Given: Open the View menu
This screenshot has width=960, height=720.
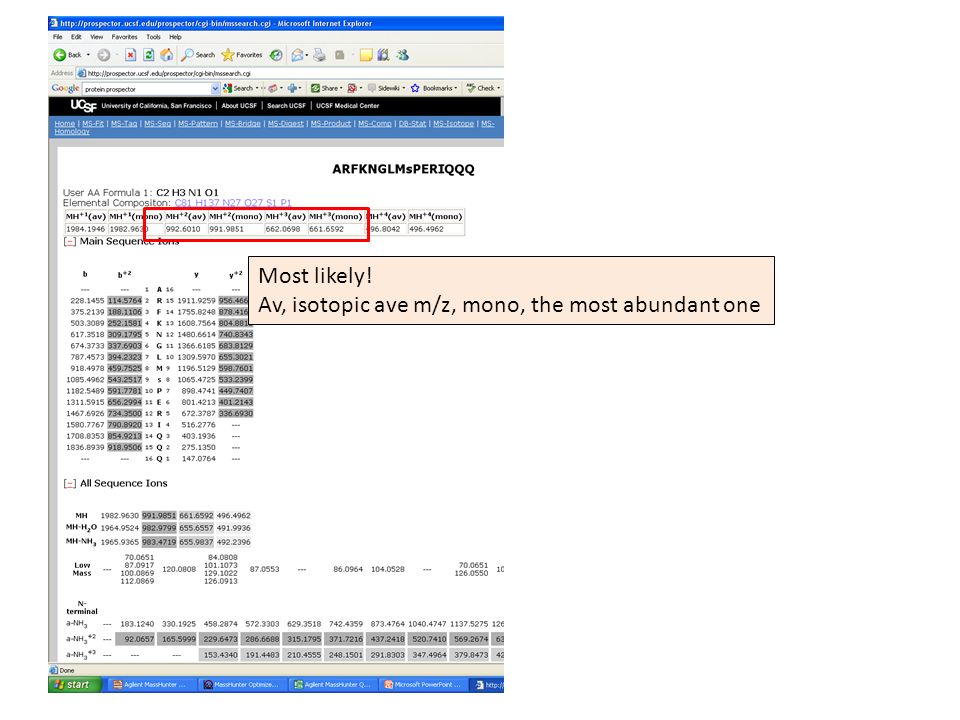Looking at the screenshot, I should pos(97,37).
